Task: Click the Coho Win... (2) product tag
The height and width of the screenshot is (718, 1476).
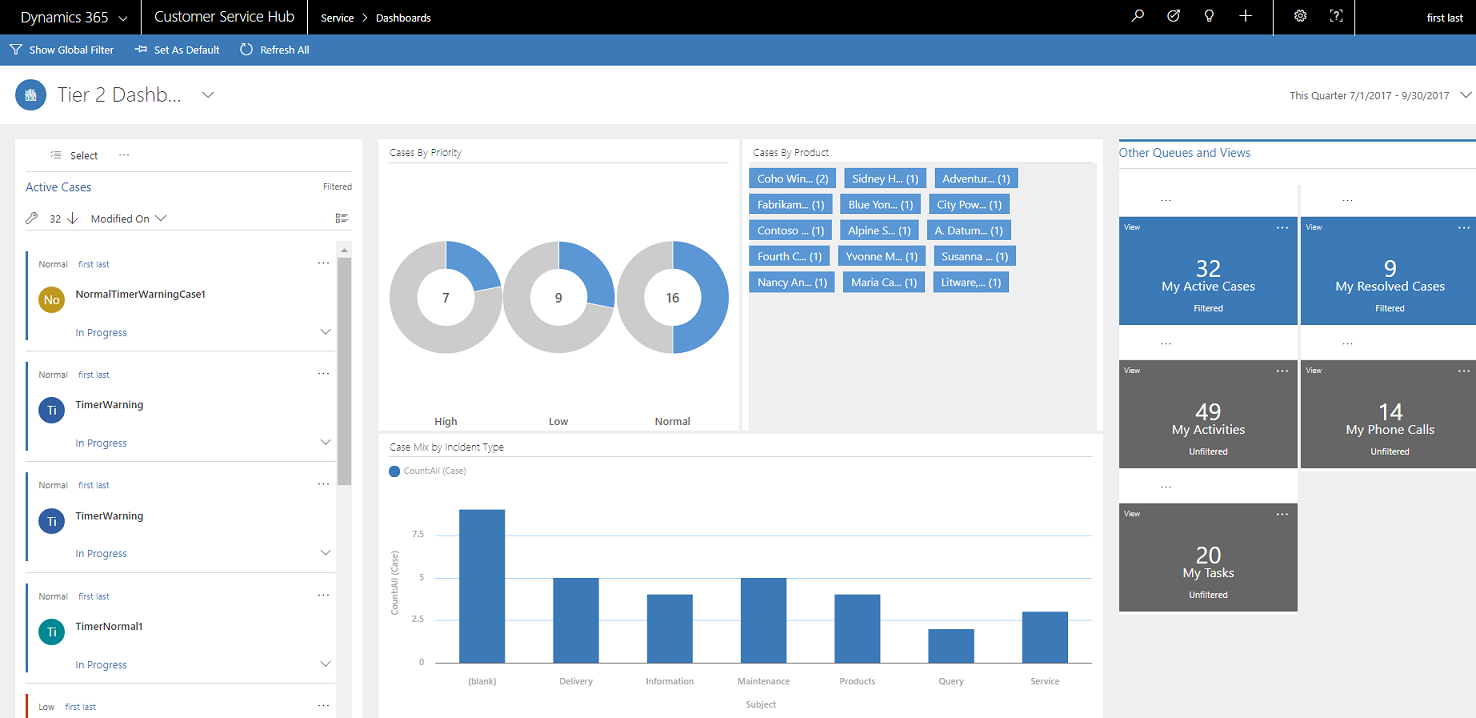Action: point(791,178)
